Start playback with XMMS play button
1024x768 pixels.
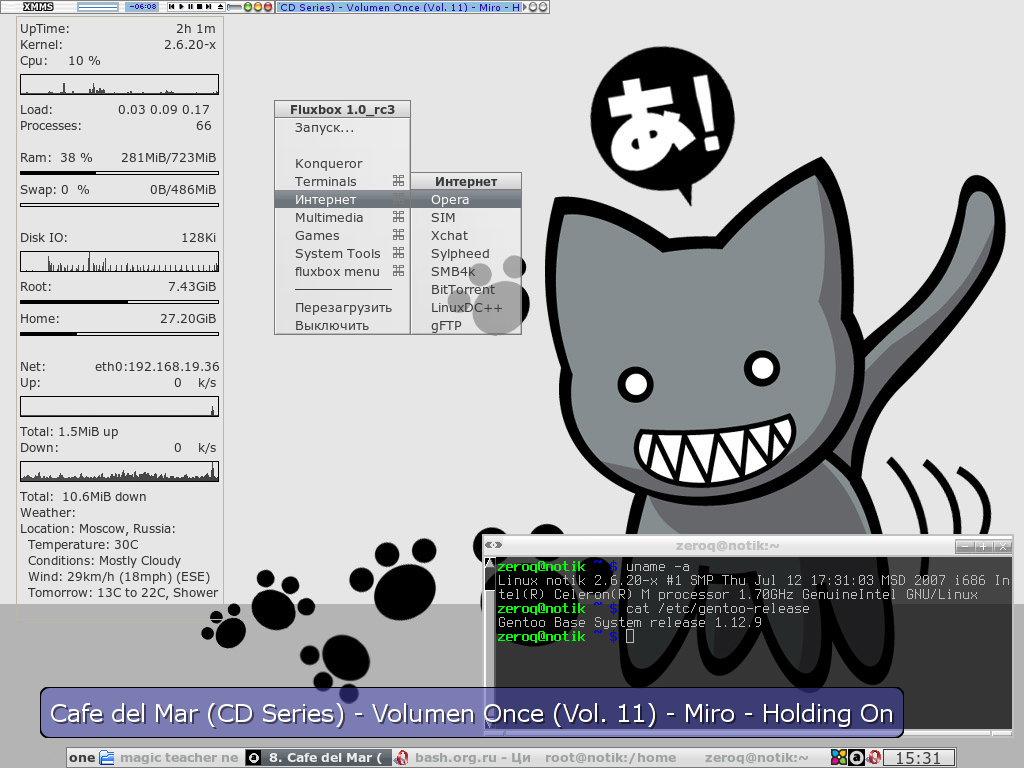point(182,7)
